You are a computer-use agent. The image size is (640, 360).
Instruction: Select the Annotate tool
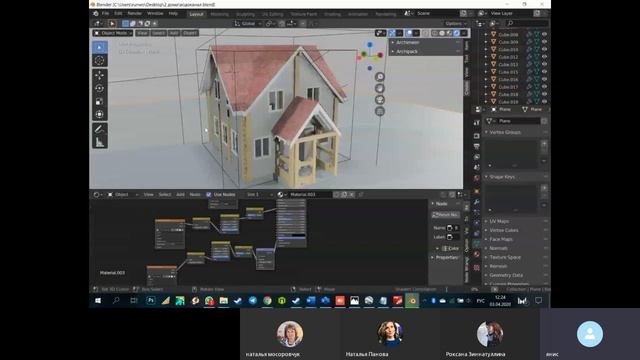click(100, 129)
